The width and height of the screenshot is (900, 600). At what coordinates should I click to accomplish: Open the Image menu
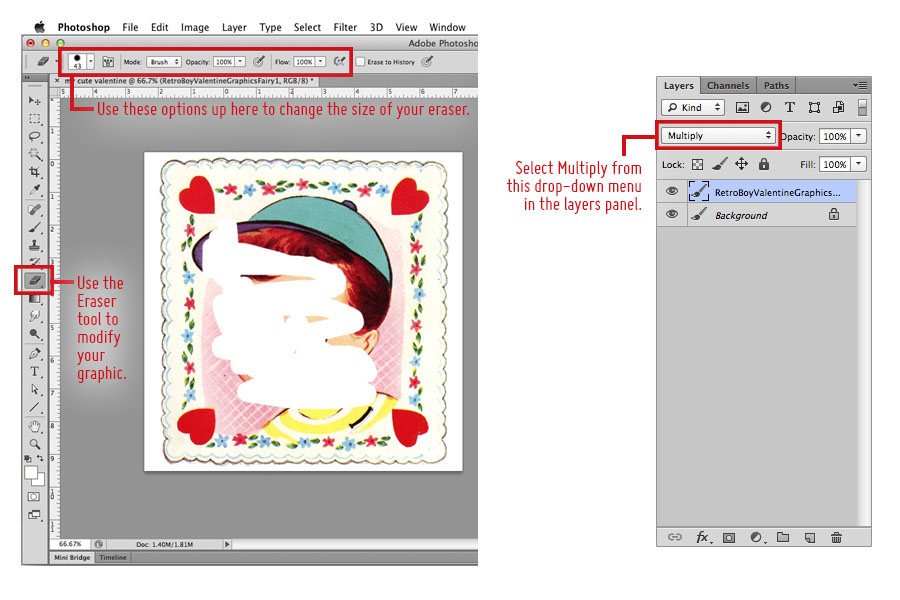tap(195, 27)
